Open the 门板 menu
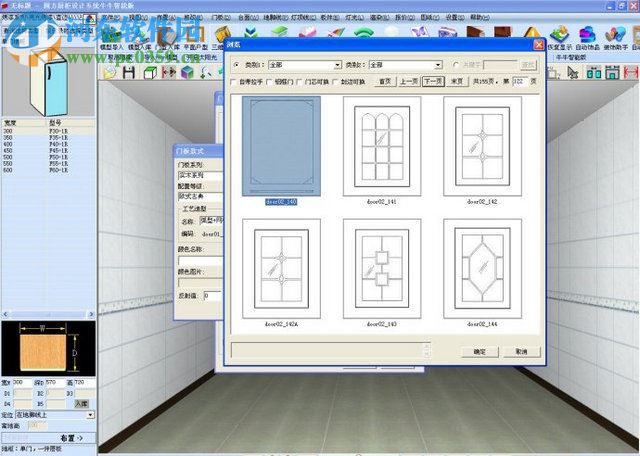 [221, 18]
